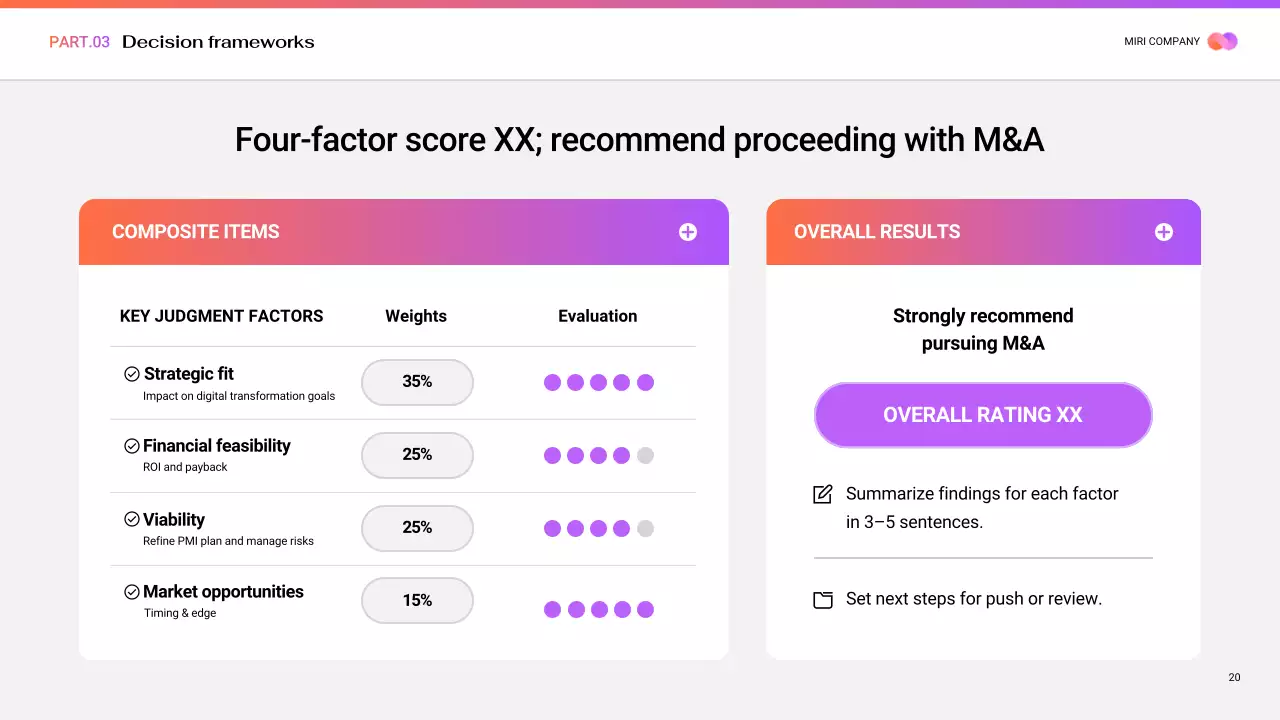Click the Miri Company overlapping-circles logo

(x=1222, y=41)
